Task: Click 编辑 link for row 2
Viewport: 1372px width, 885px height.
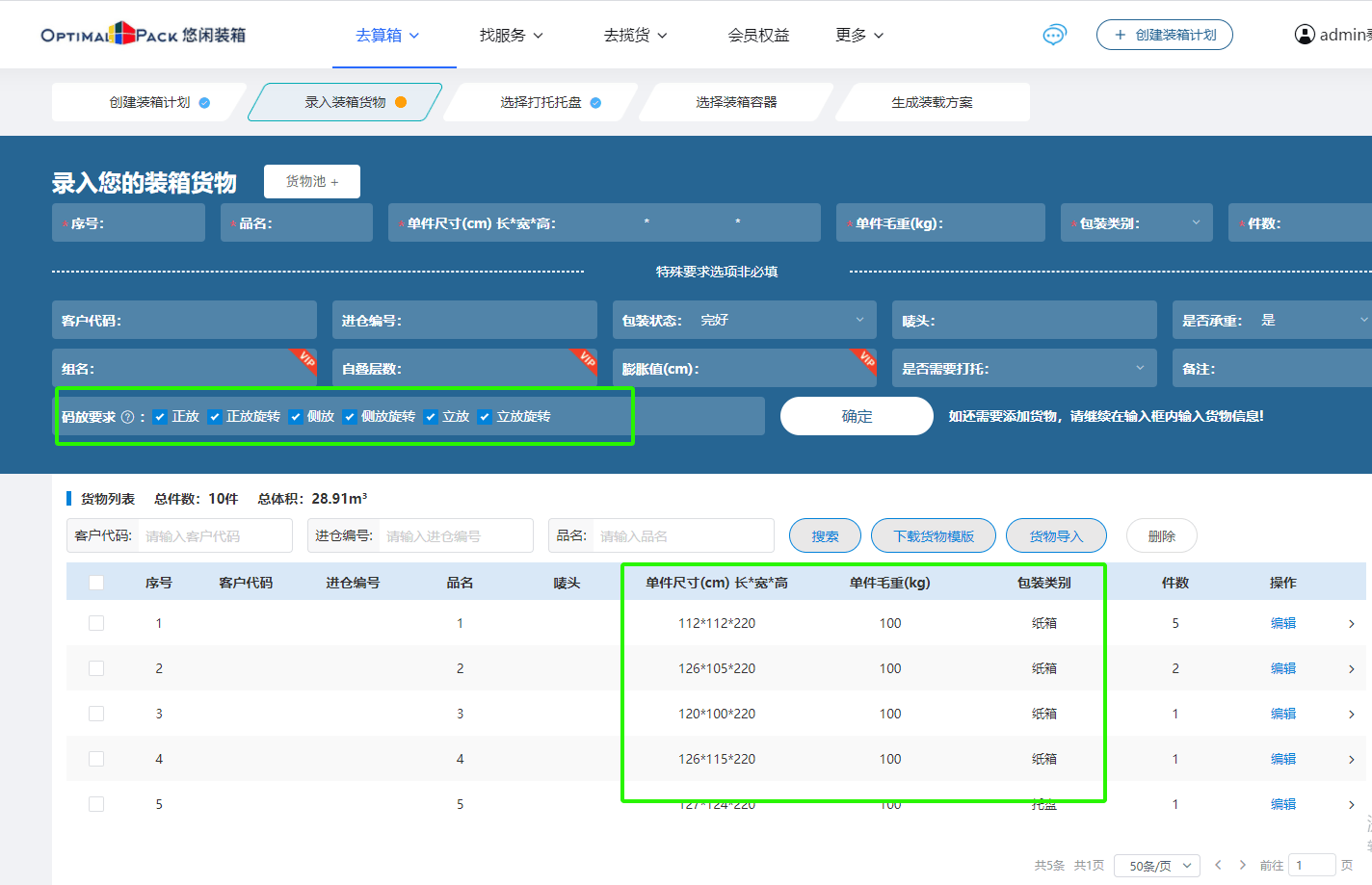Action: 1283,668
